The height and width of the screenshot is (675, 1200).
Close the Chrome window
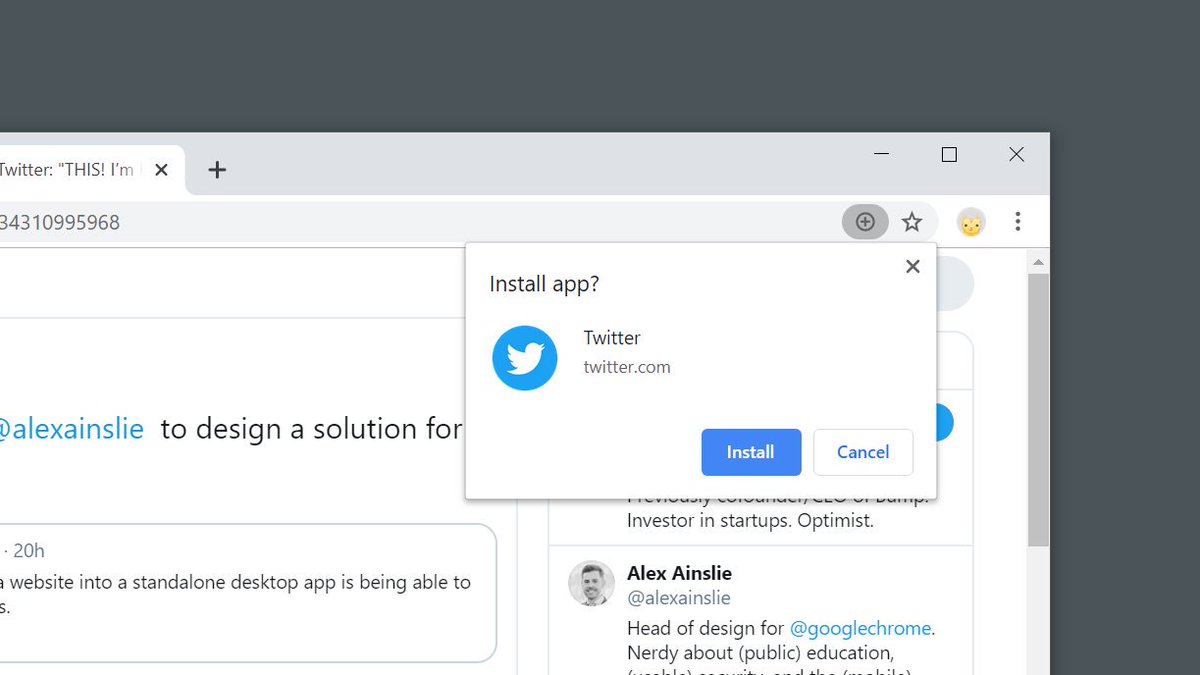click(x=1016, y=154)
